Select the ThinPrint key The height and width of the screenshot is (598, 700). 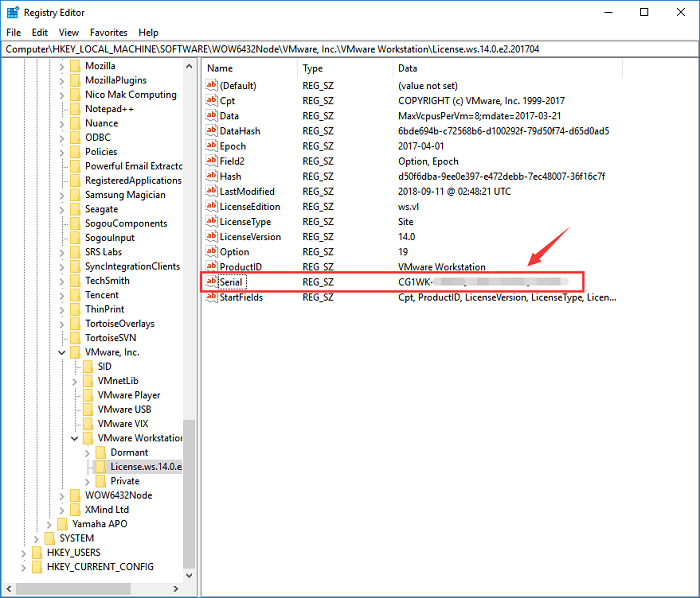pos(104,309)
